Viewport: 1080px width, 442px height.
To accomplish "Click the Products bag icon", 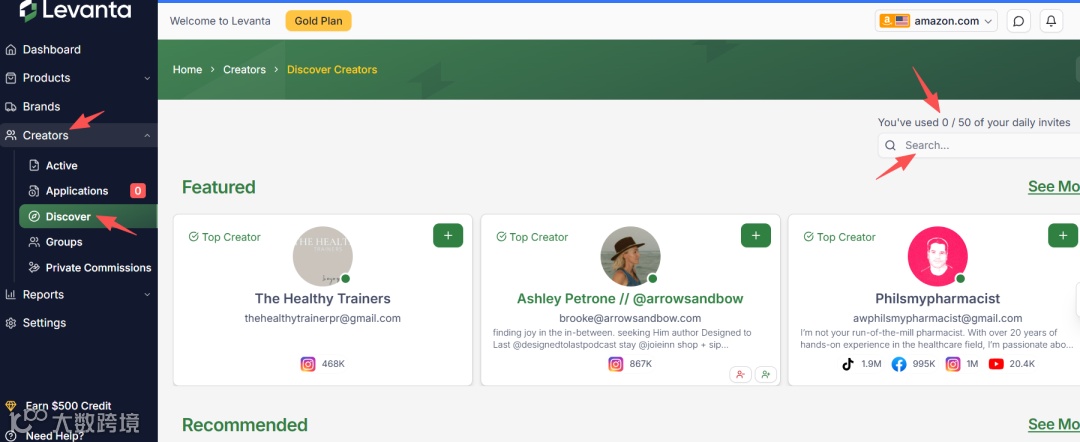I will [x=10, y=78].
